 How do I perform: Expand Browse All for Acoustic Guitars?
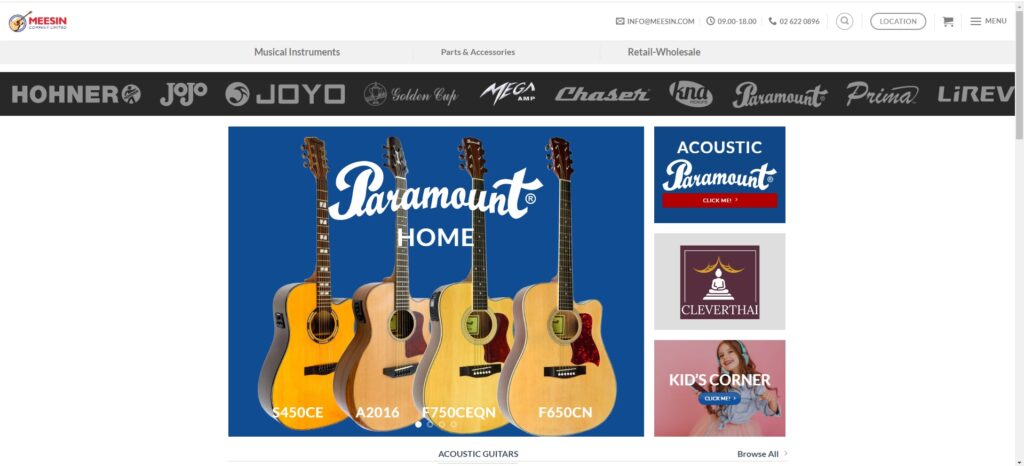(x=762, y=454)
